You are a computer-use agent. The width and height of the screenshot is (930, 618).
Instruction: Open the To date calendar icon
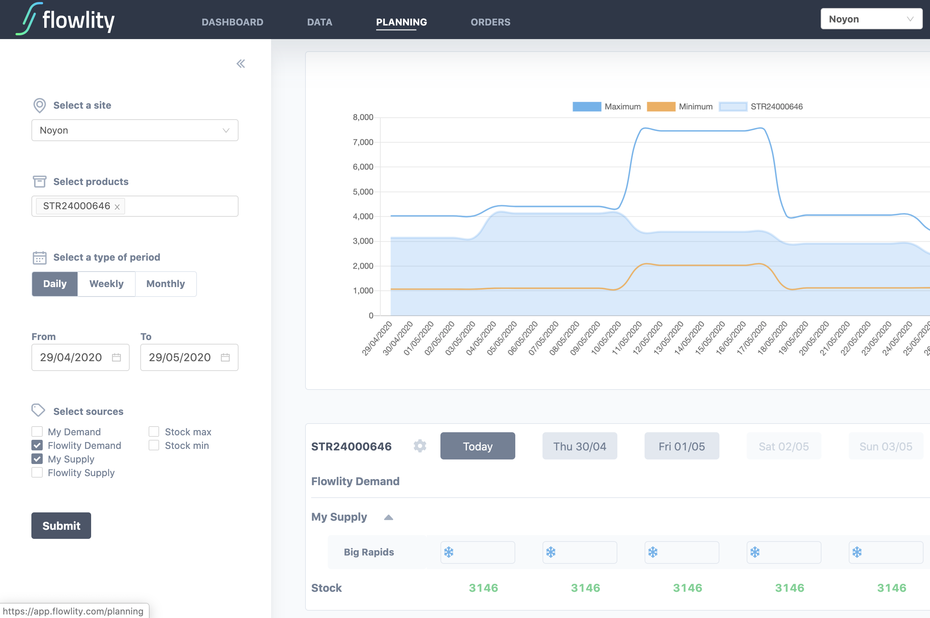coord(225,358)
